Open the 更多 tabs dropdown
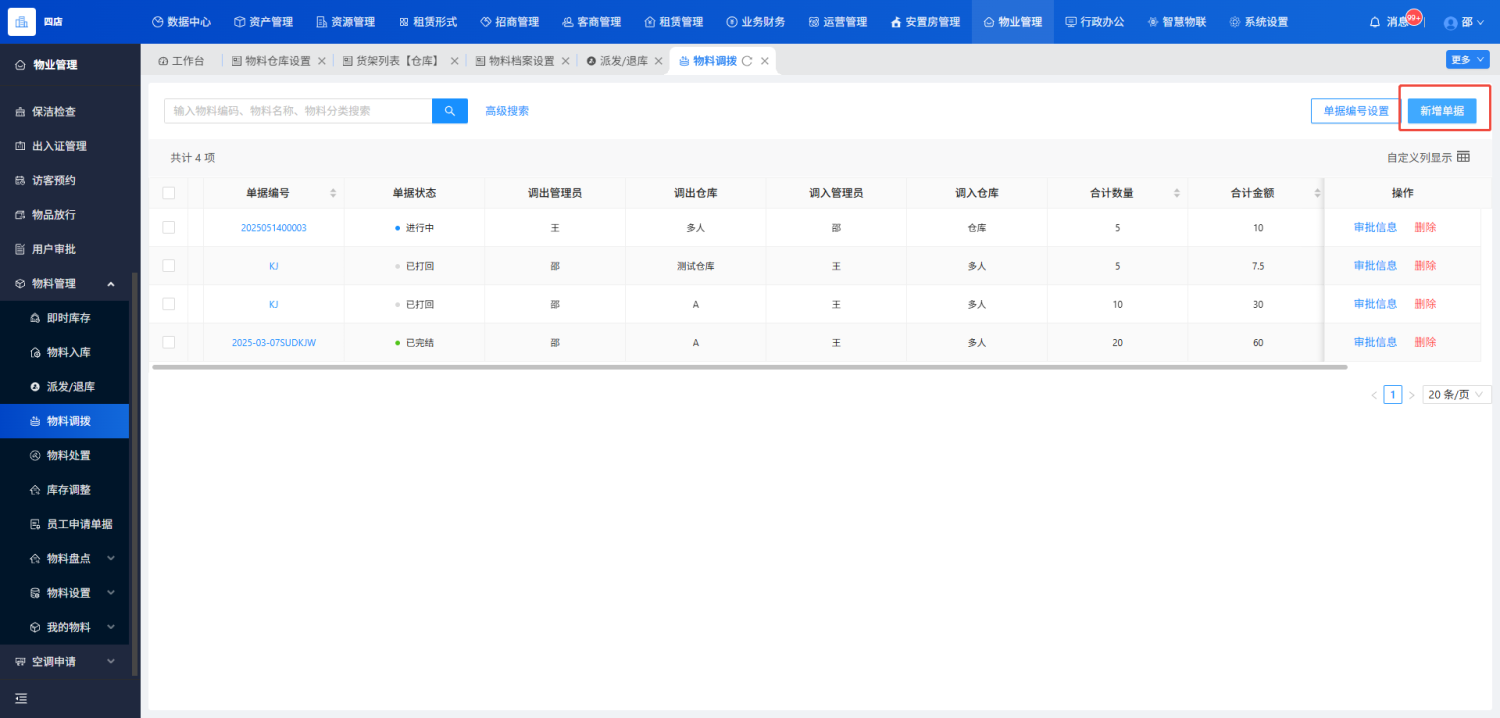The image size is (1500, 718). 1466,60
